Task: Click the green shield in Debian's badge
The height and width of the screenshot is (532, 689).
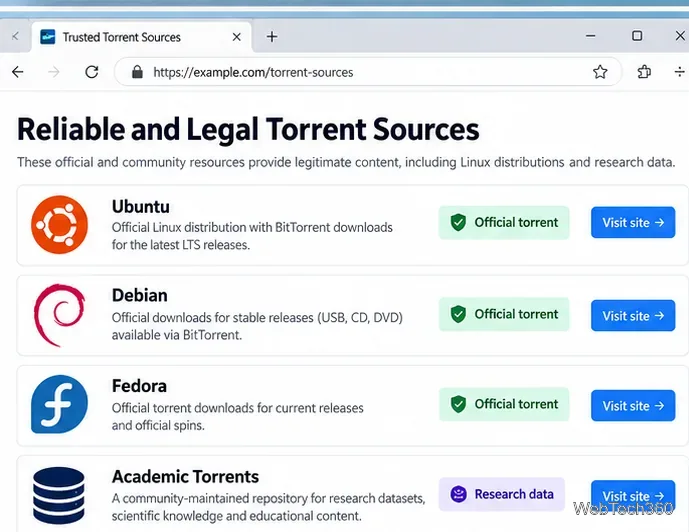Action: (458, 314)
